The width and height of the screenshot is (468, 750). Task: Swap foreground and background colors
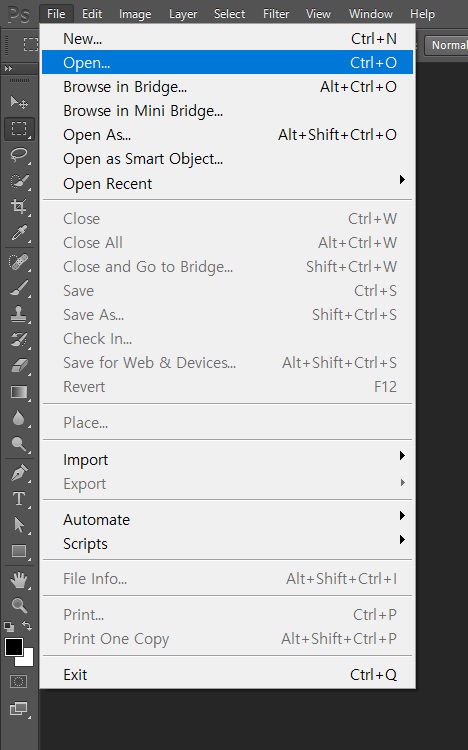click(27, 626)
